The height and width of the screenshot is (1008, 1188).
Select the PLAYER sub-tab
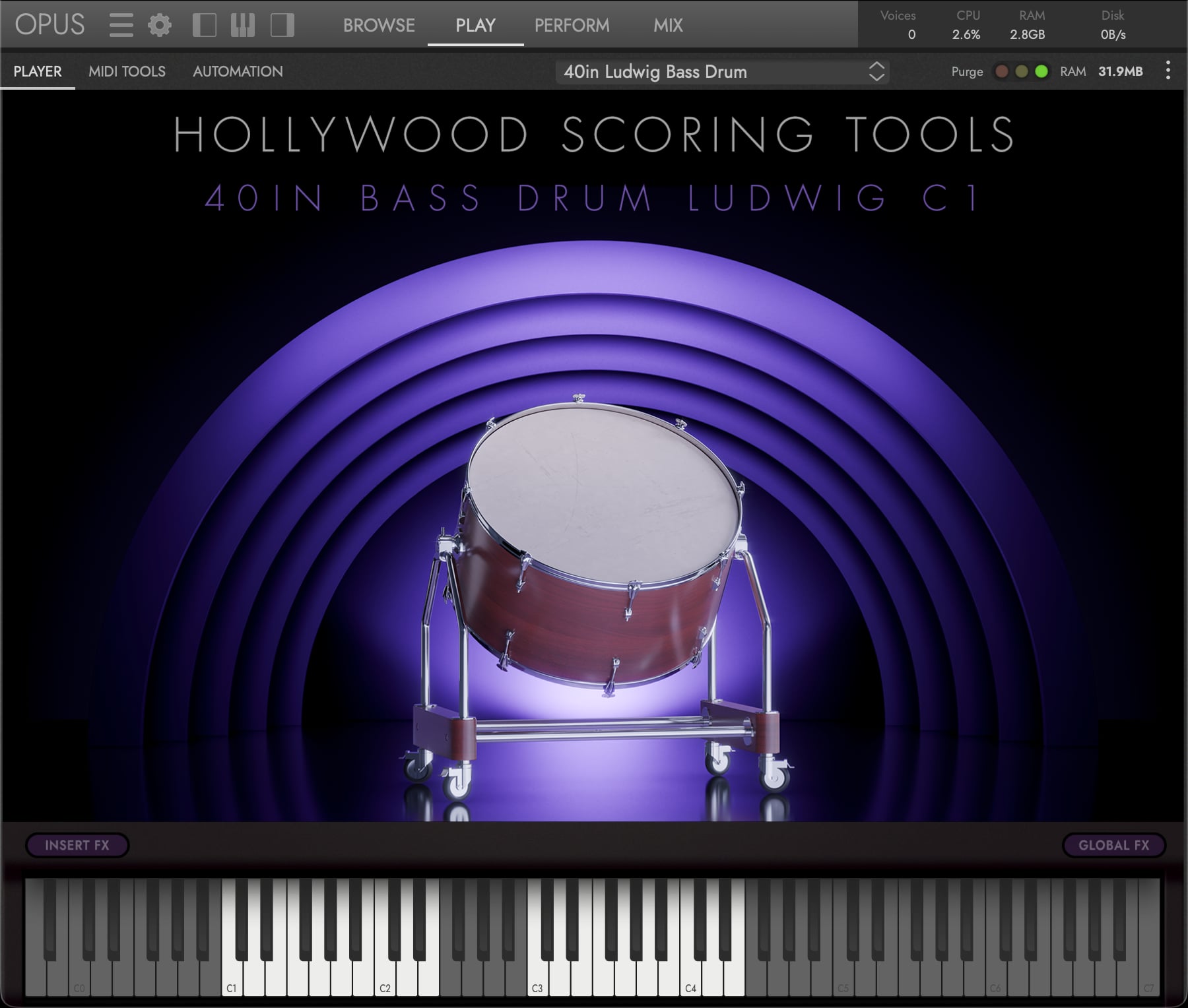tap(38, 71)
